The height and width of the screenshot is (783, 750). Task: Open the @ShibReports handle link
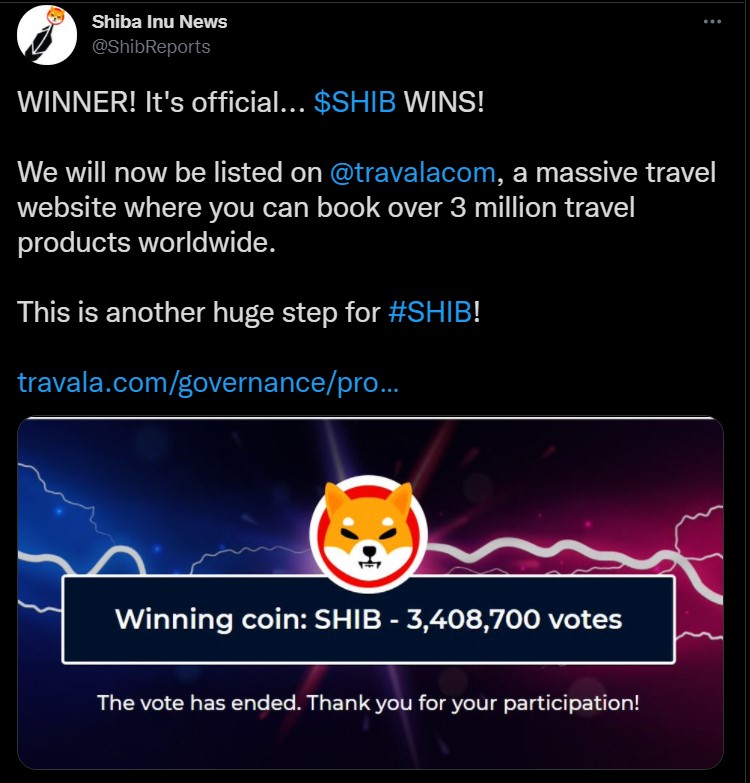[x=151, y=46]
